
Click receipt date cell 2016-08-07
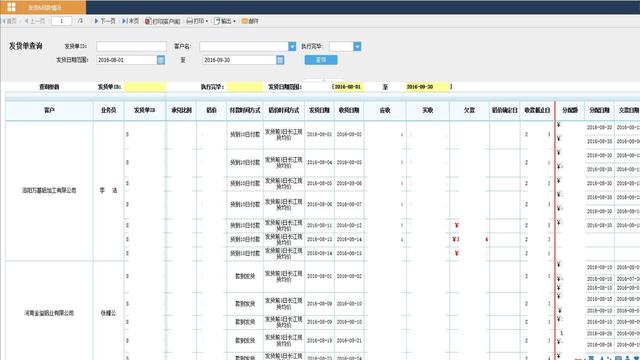pyautogui.click(x=349, y=204)
